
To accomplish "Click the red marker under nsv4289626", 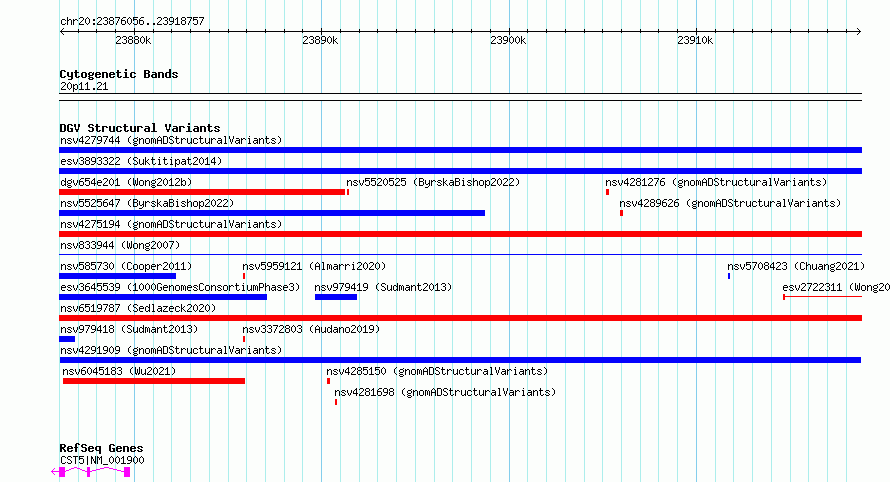I will 622,213.
